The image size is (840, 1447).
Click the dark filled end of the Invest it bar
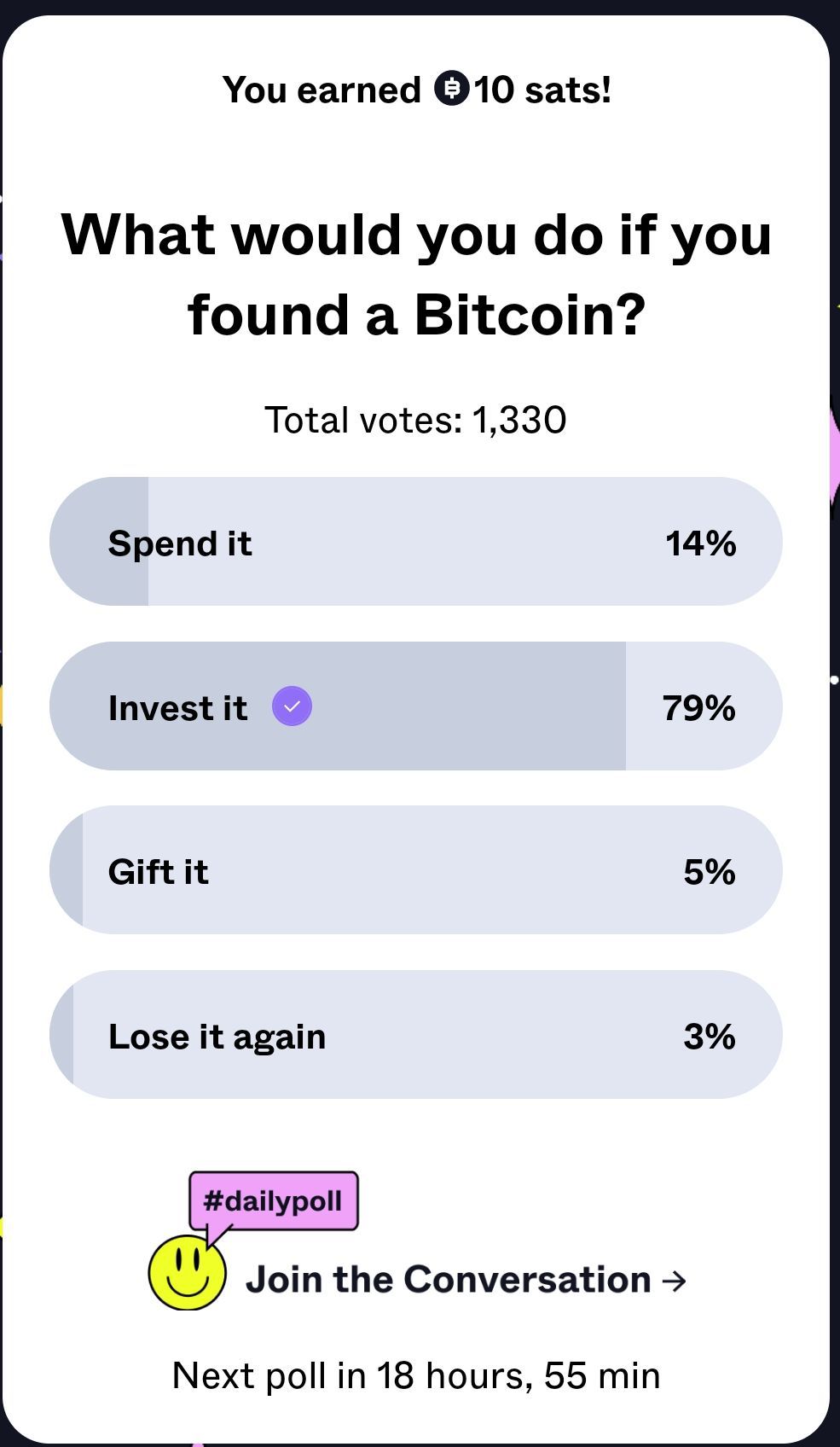[597, 706]
